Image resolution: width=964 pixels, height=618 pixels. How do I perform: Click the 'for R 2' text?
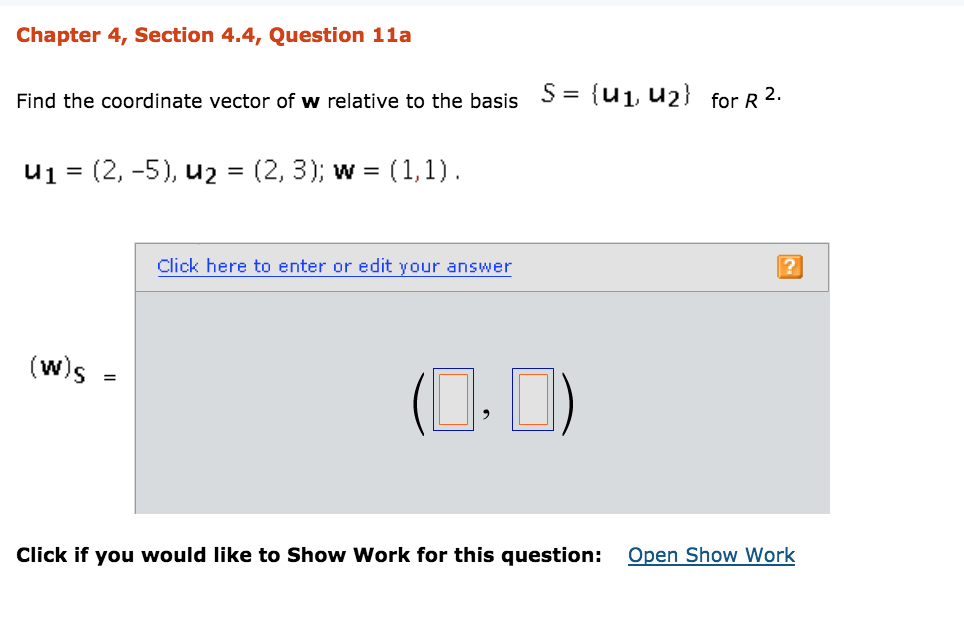pos(747,100)
